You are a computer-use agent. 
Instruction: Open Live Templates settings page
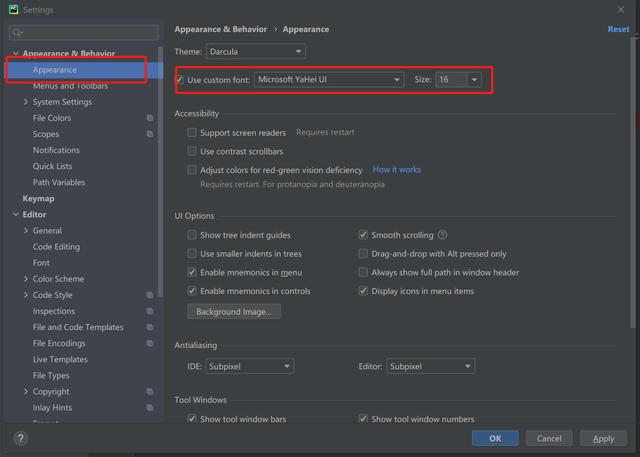pyautogui.click(x=60, y=359)
